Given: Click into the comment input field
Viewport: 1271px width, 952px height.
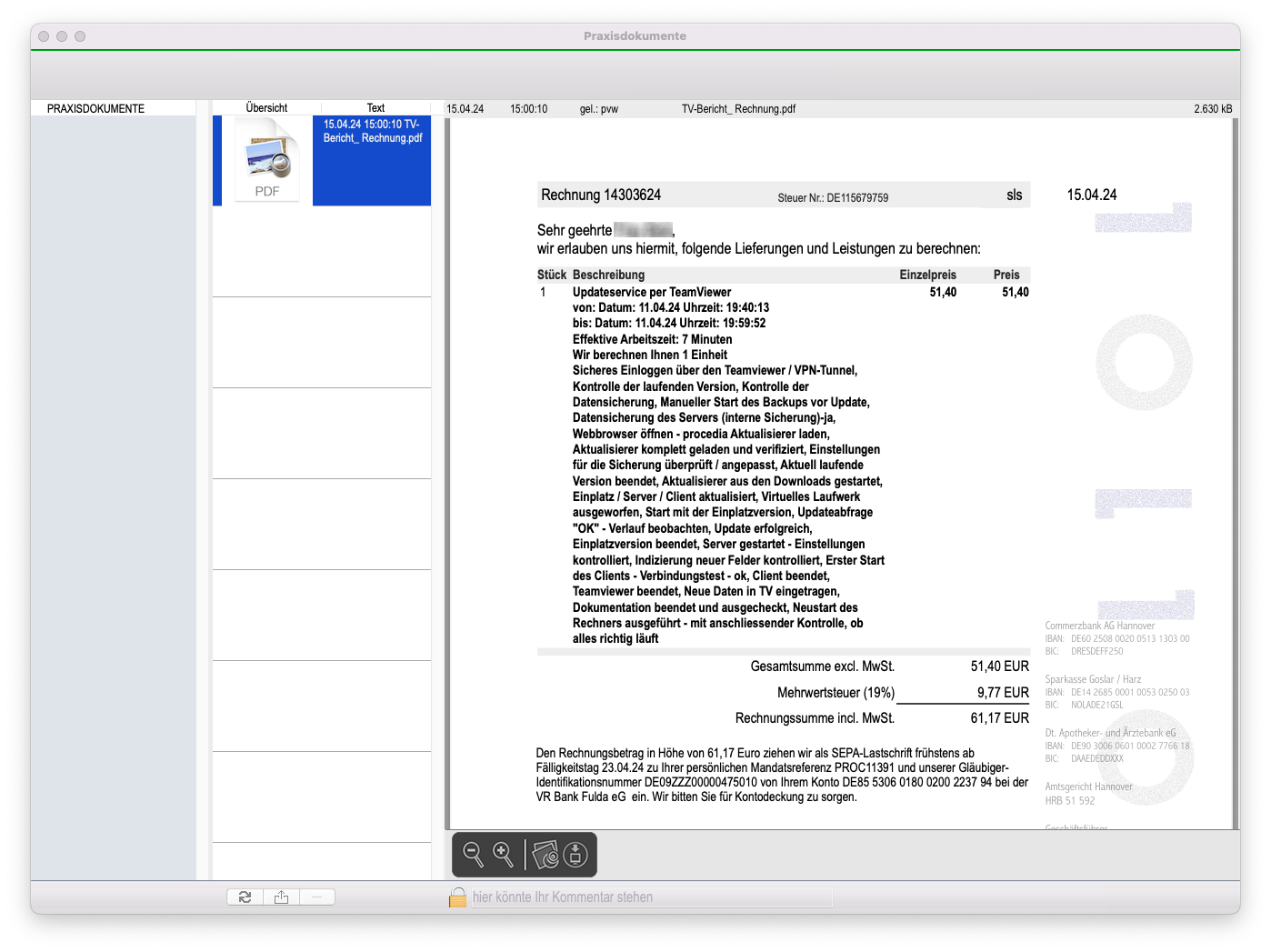Looking at the screenshot, I should pos(650,897).
